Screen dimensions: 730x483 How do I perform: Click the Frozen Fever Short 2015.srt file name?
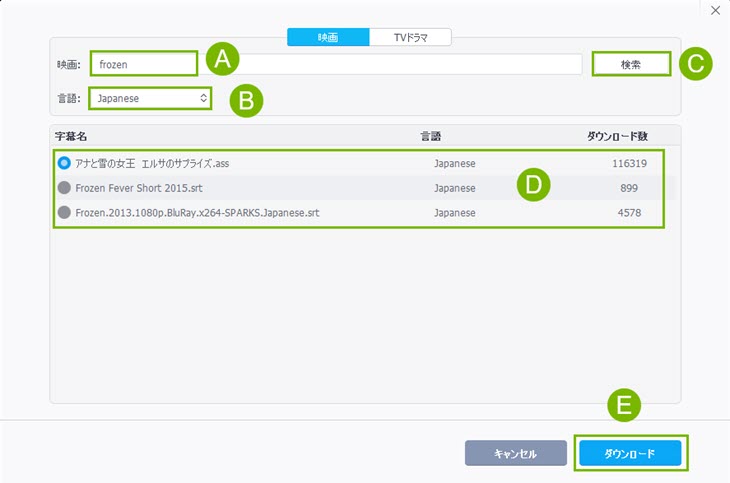(x=136, y=187)
